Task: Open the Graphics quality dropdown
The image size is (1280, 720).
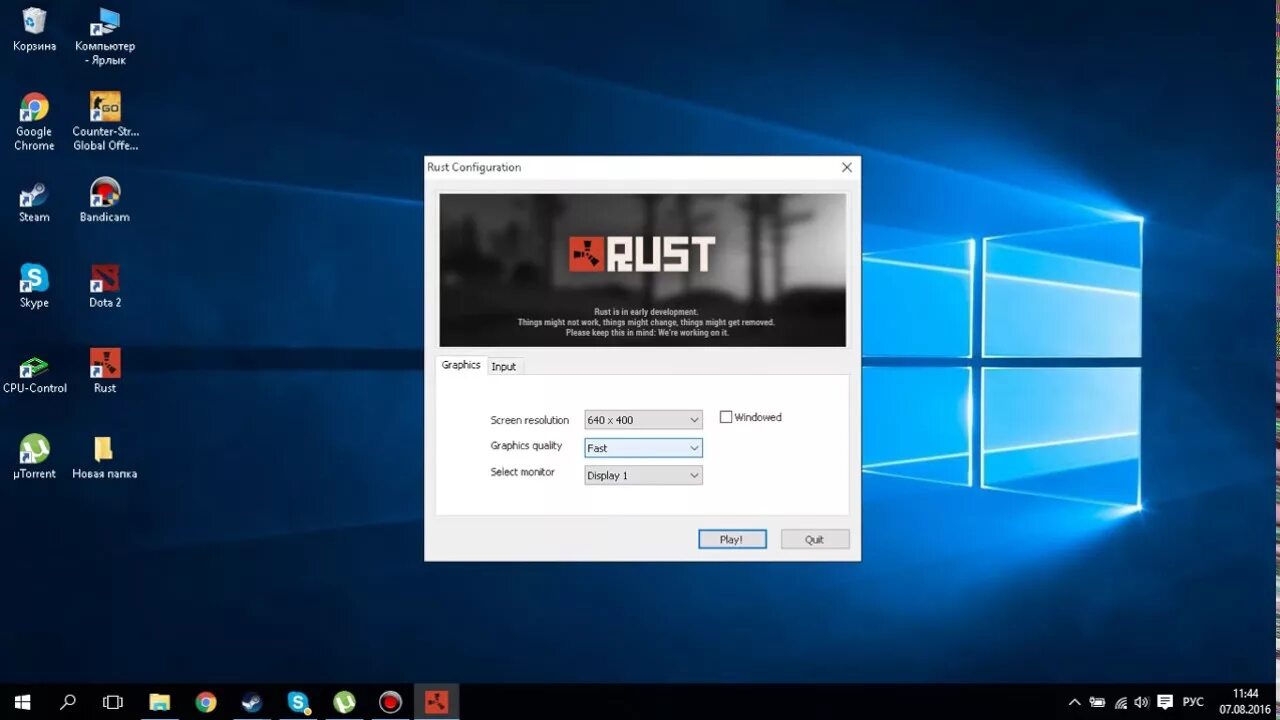Action: [x=643, y=448]
